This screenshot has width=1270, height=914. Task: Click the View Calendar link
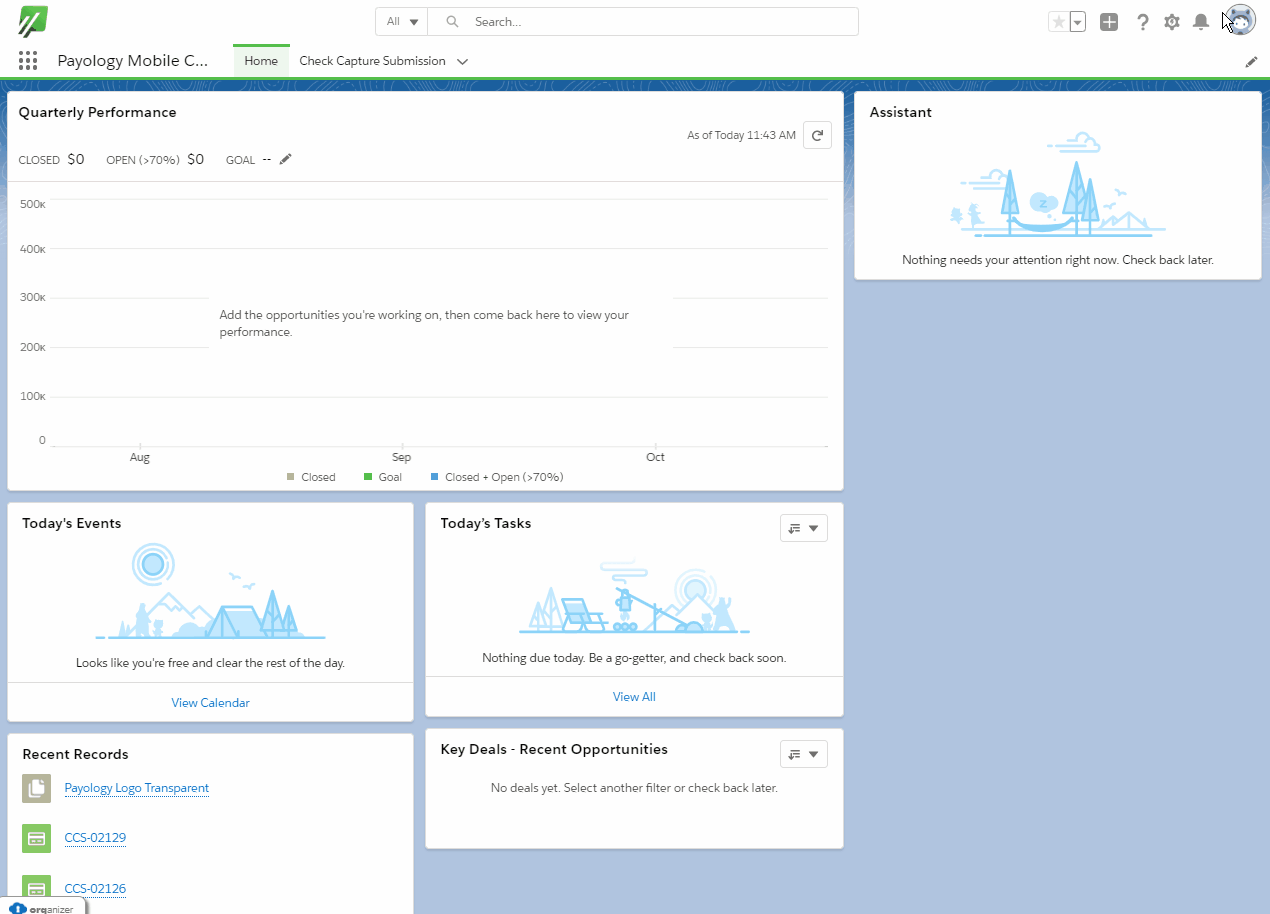coord(210,703)
